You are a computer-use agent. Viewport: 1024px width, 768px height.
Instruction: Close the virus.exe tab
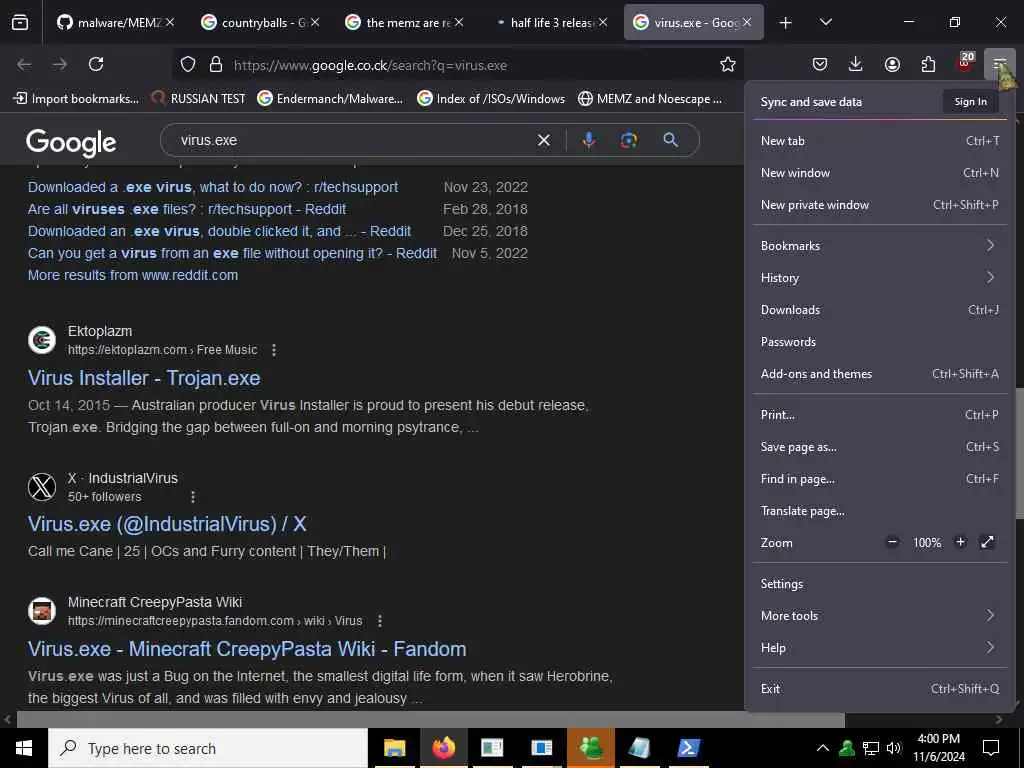pos(746,22)
